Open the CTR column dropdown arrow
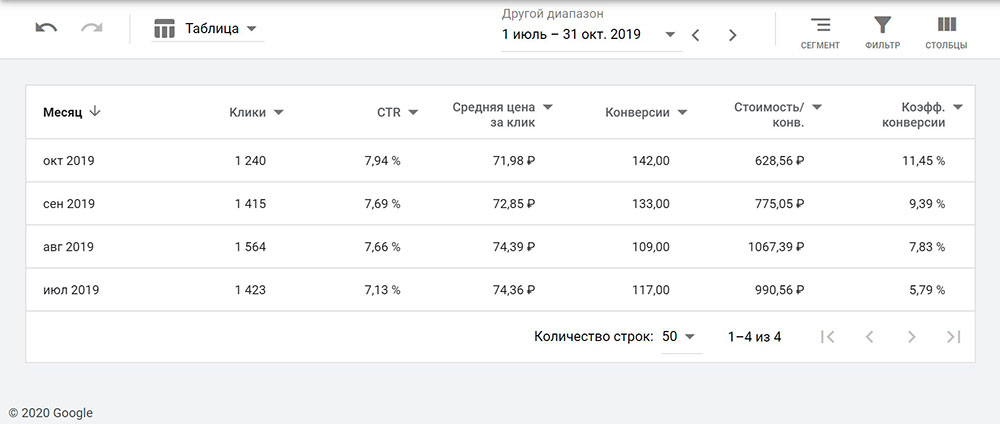The height and width of the screenshot is (424, 1000). point(413,113)
